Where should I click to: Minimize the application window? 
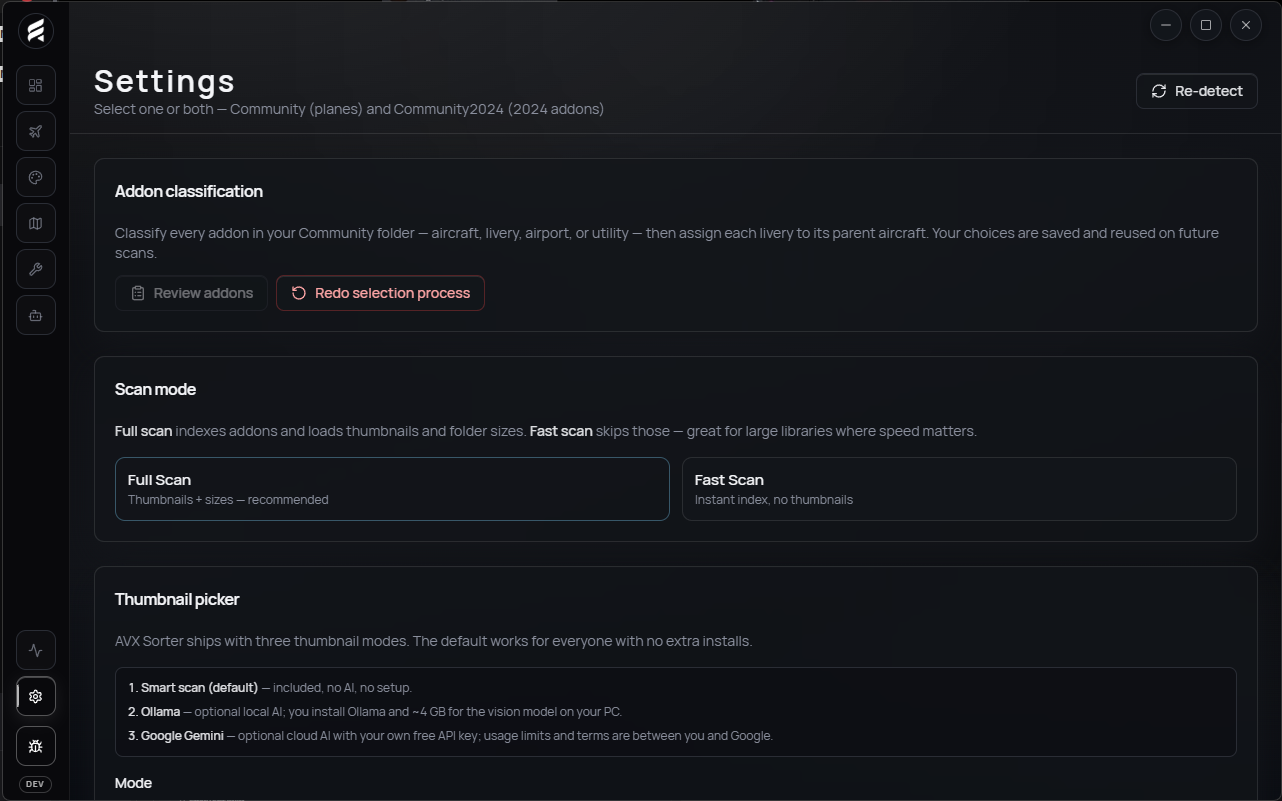1166,25
